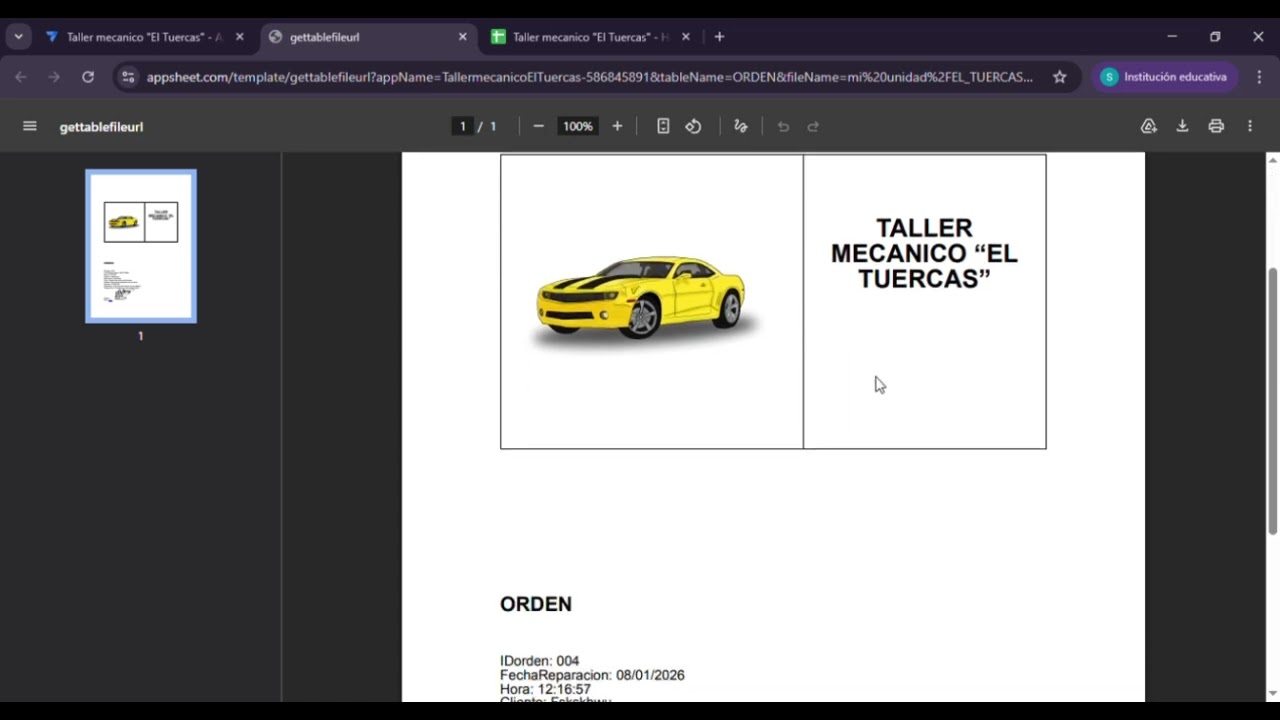The image size is (1280, 720).
Task: Switch to the Taller mecanico Sheets tab
Action: [x=591, y=37]
